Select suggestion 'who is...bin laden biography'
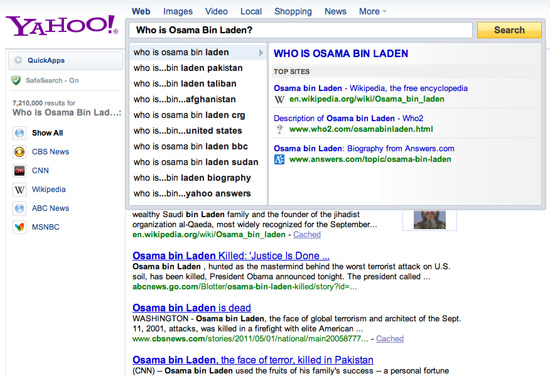The width and height of the screenshot is (550, 376). point(198,178)
